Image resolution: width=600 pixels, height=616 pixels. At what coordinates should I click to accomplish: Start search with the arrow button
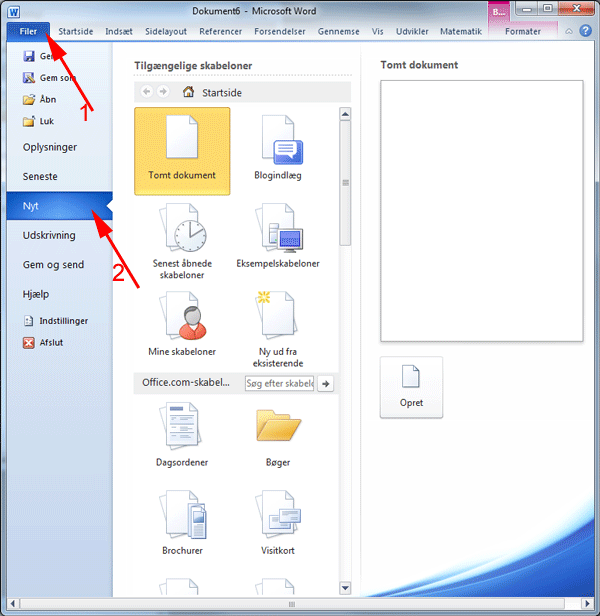(325, 383)
